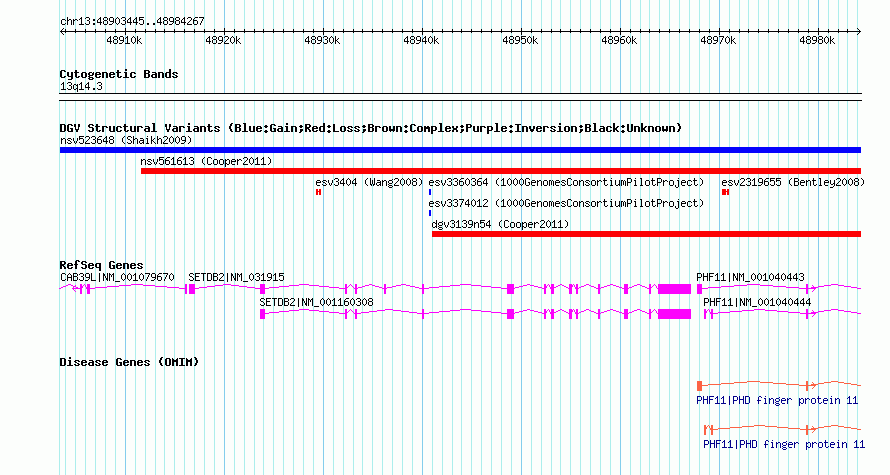Click the 48920k ruler tick label
The height and width of the screenshot is (475, 890).
click(x=223, y=40)
